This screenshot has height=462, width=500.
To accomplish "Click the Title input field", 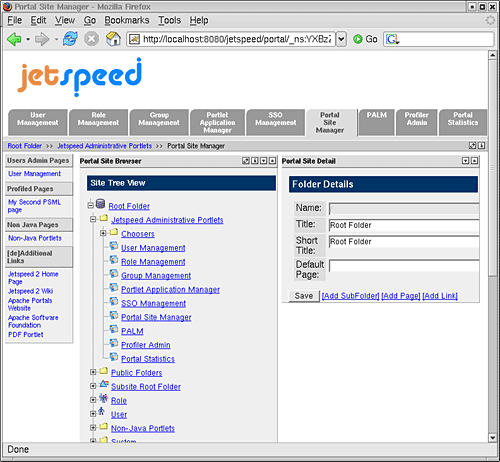I will click(x=404, y=225).
